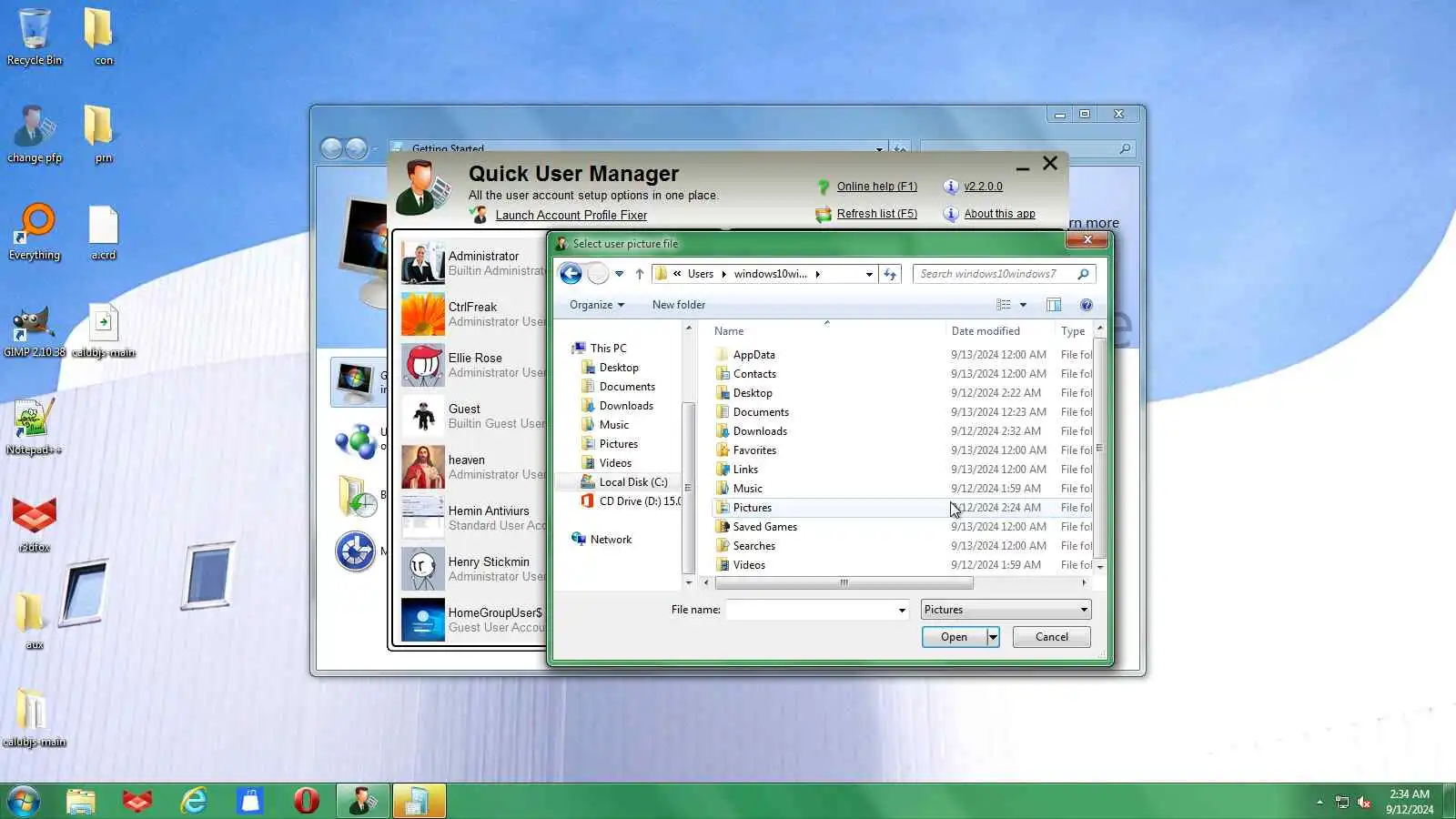The width and height of the screenshot is (1456, 819).
Task: Open the Store bag icon in the taskbar
Action: click(x=250, y=801)
